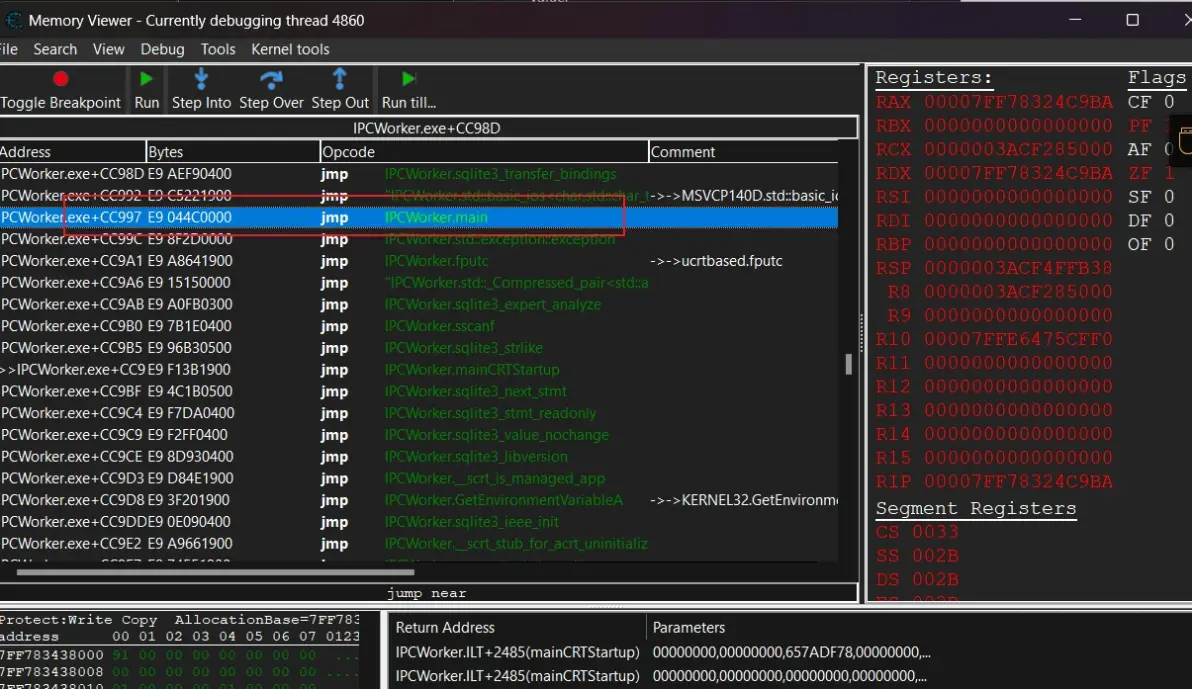Click the Comment column header
This screenshot has height=689, width=1192.
pyautogui.click(x=743, y=151)
